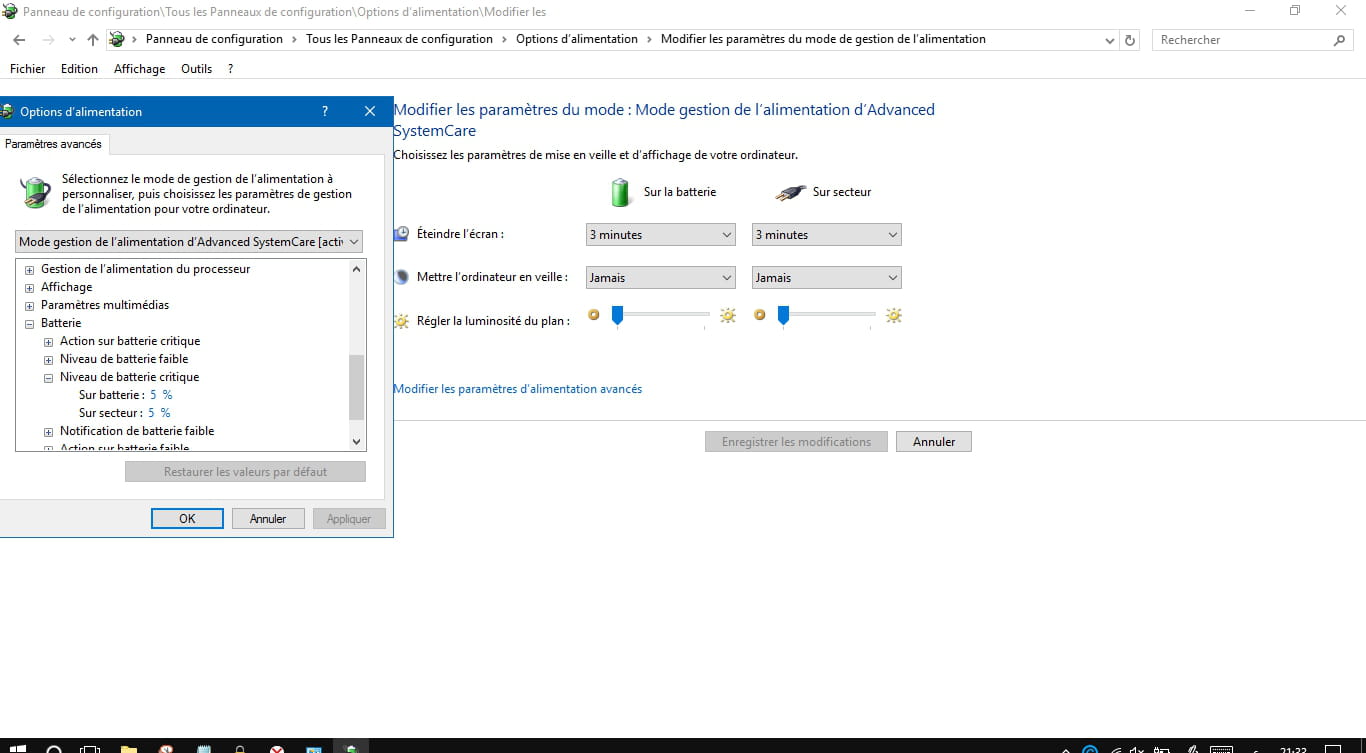Go up one level with the up arrow
The height and width of the screenshot is (753, 1366).
pyautogui.click(x=93, y=40)
